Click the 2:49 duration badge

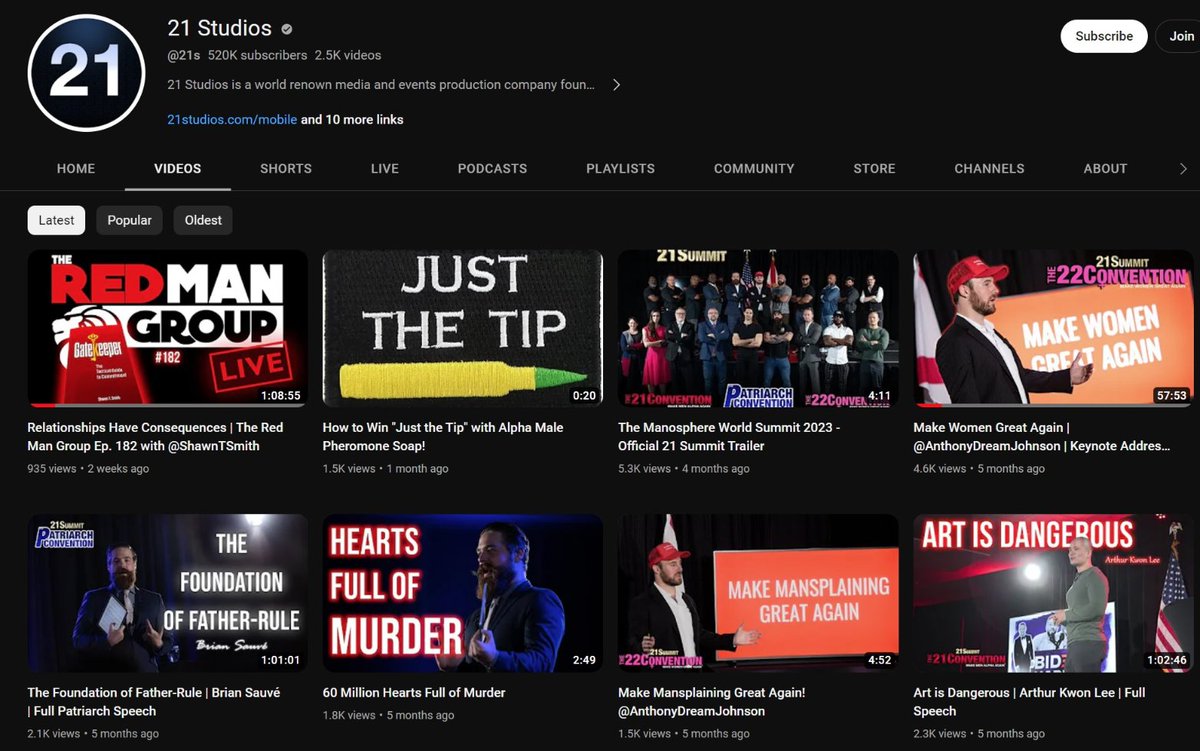pyautogui.click(x=584, y=660)
